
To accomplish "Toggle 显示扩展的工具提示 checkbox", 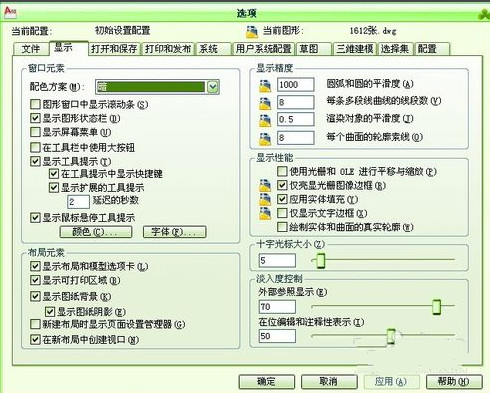I will [54, 187].
